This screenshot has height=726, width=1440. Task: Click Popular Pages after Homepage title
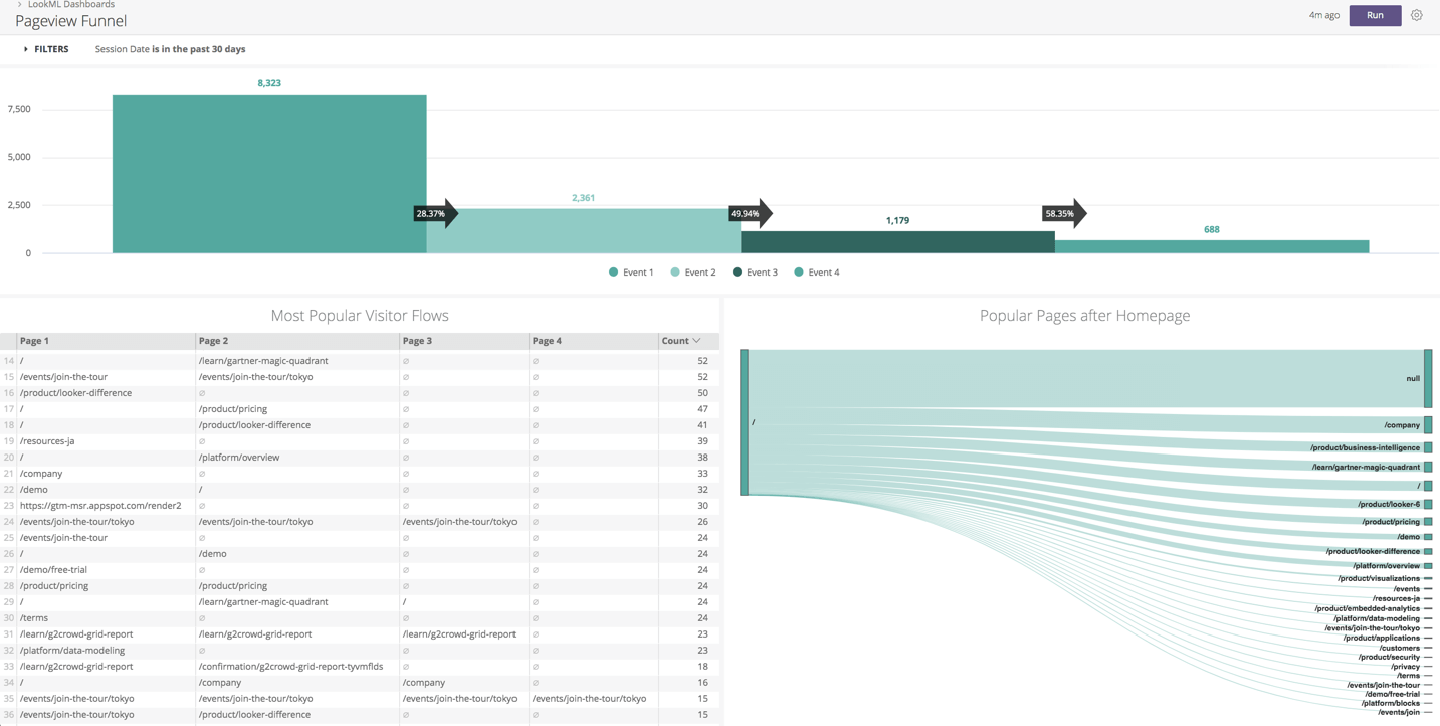pos(1085,316)
